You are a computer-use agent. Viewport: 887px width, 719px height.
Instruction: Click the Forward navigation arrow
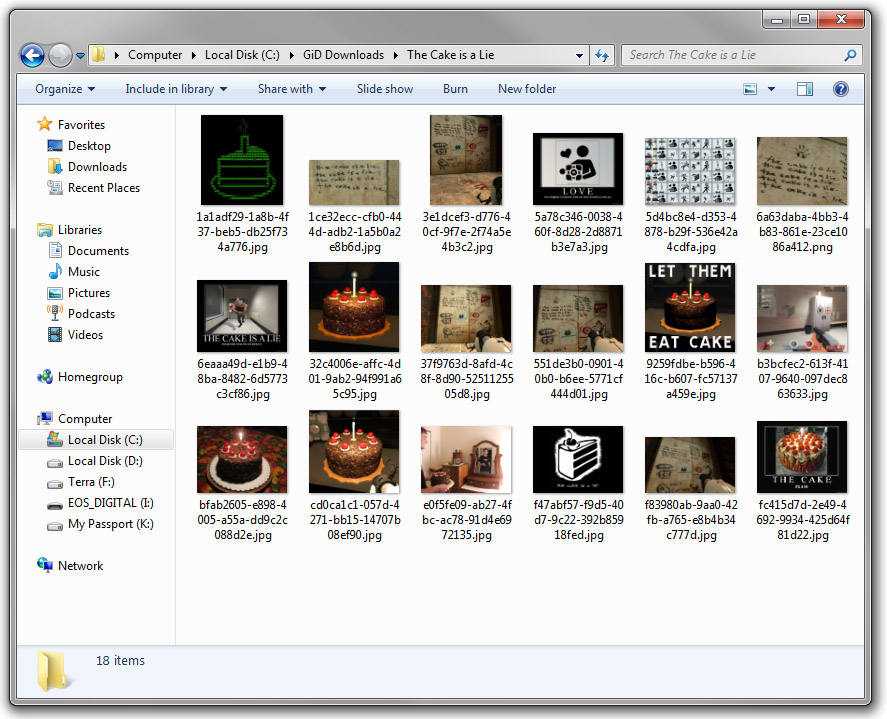pos(60,55)
